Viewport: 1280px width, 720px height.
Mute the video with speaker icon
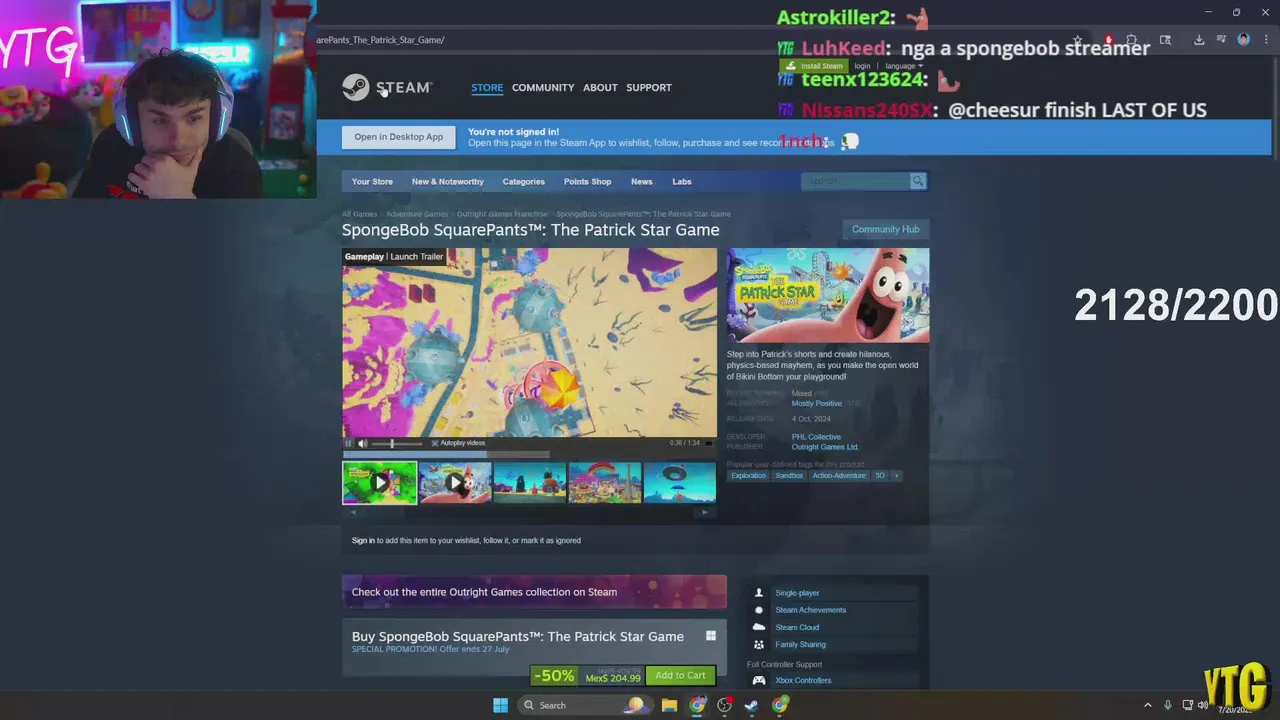(x=362, y=443)
